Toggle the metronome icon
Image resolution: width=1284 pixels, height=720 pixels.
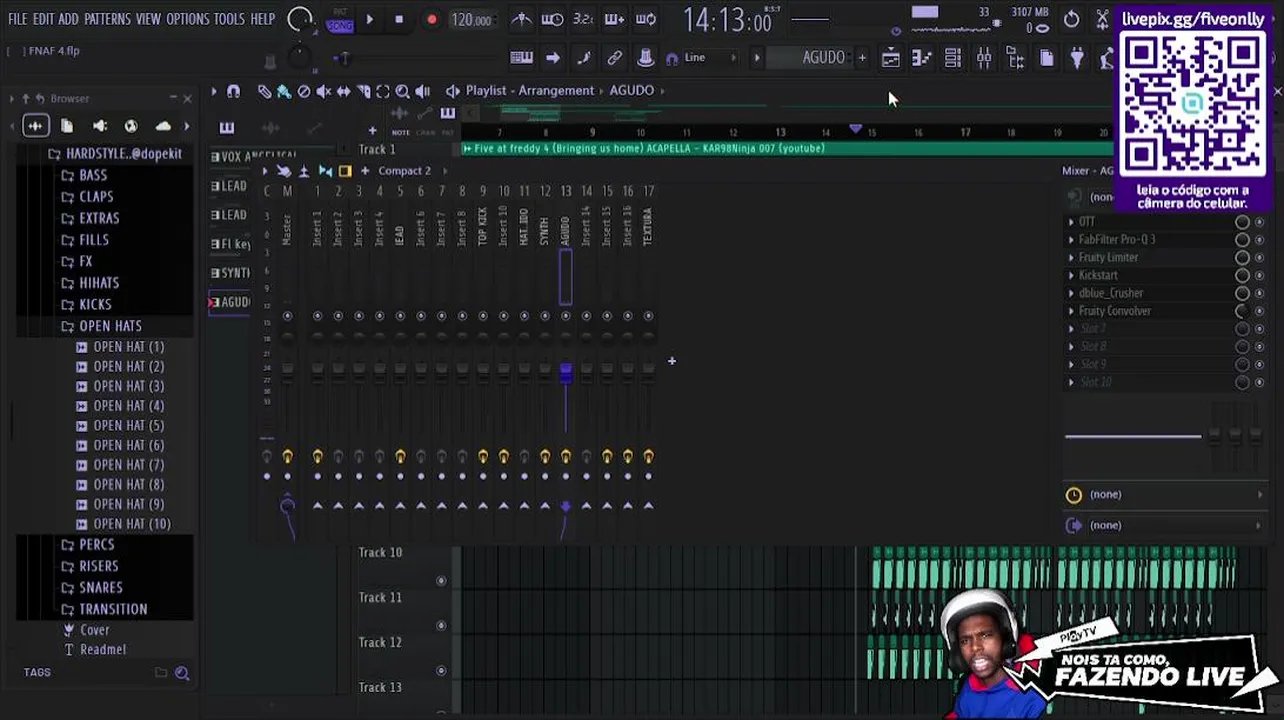pos(521,19)
